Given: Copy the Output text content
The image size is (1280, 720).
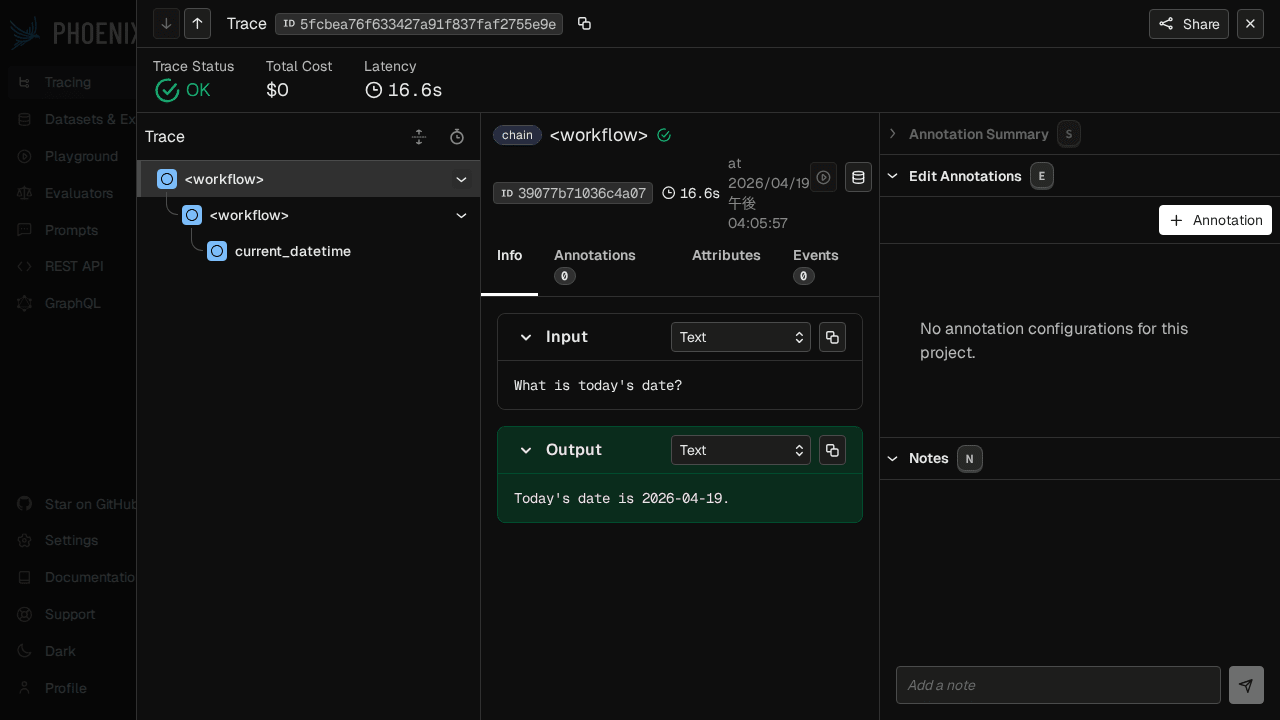Looking at the screenshot, I should coord(832,450).
